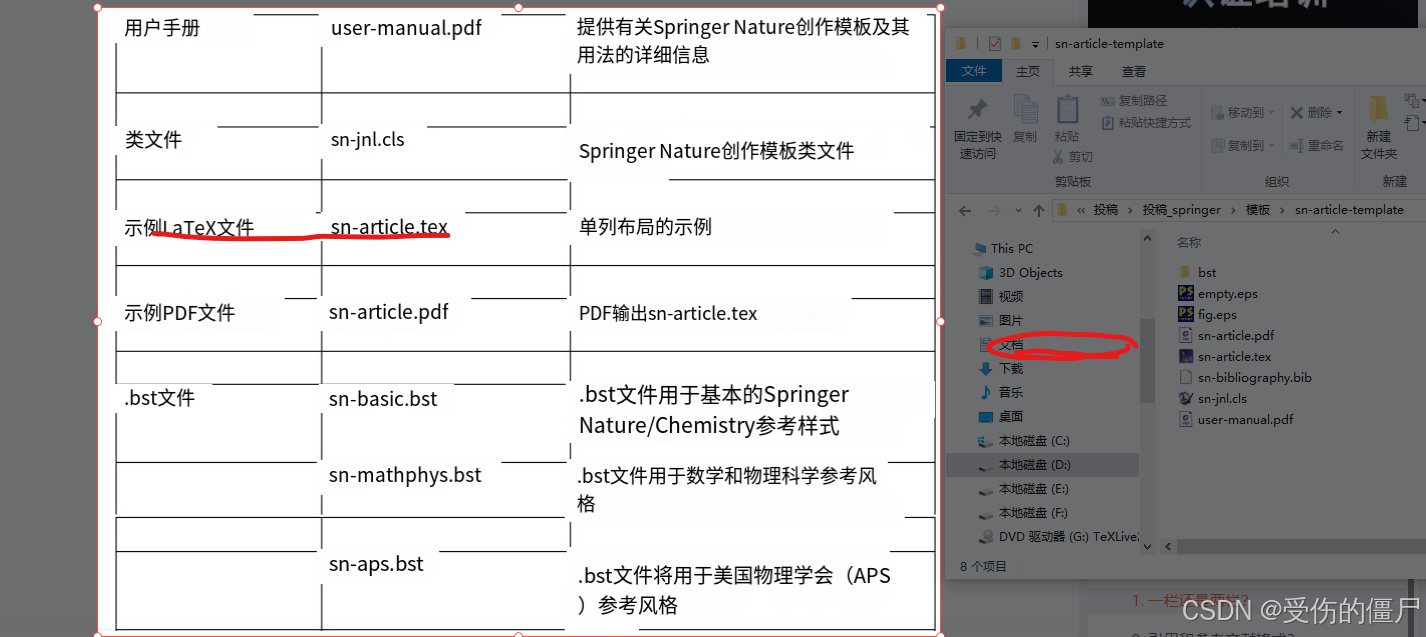Click 'sn-aps.bst' table cell text

[376, 564]
